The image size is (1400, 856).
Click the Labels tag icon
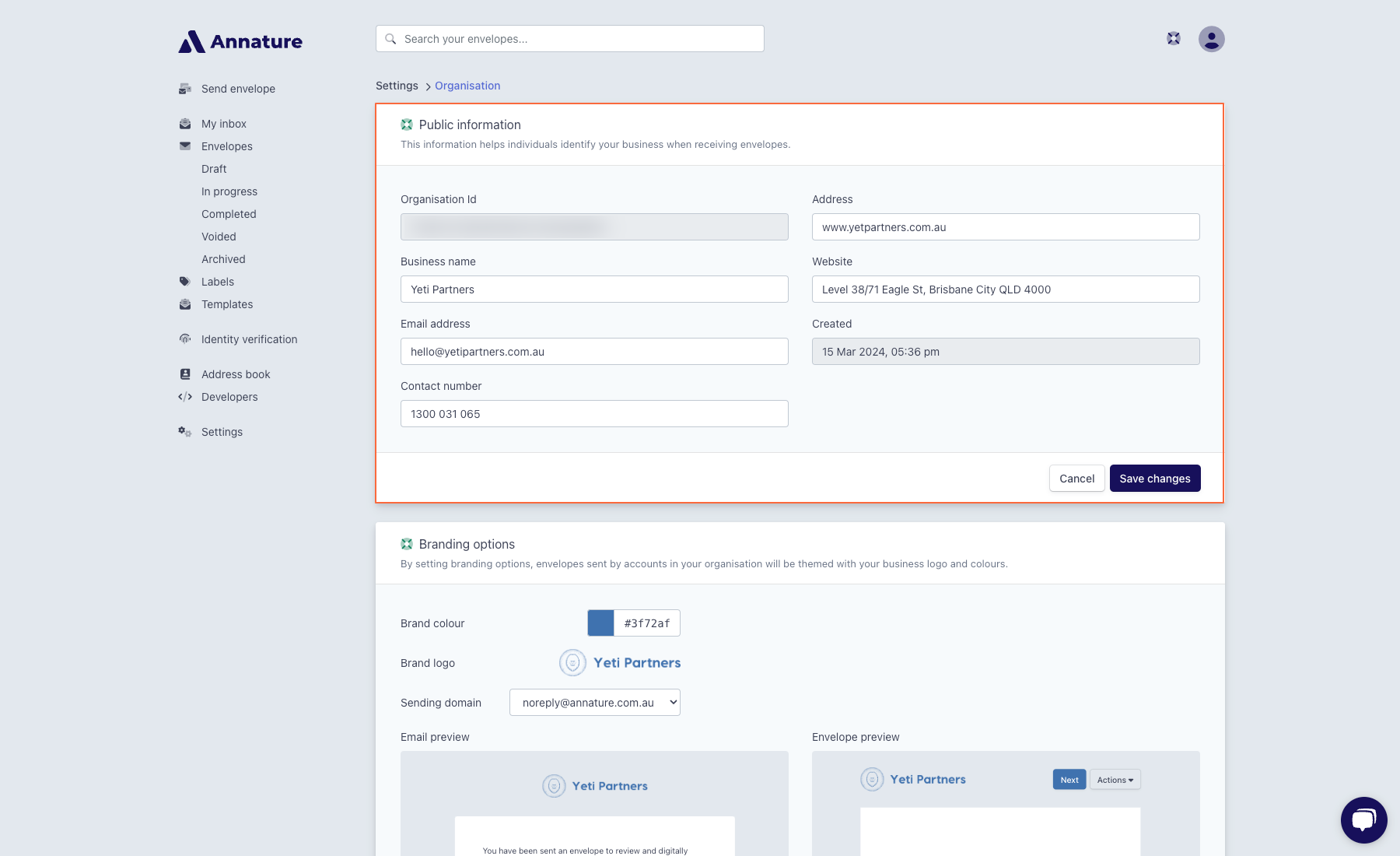click(185, 282)
